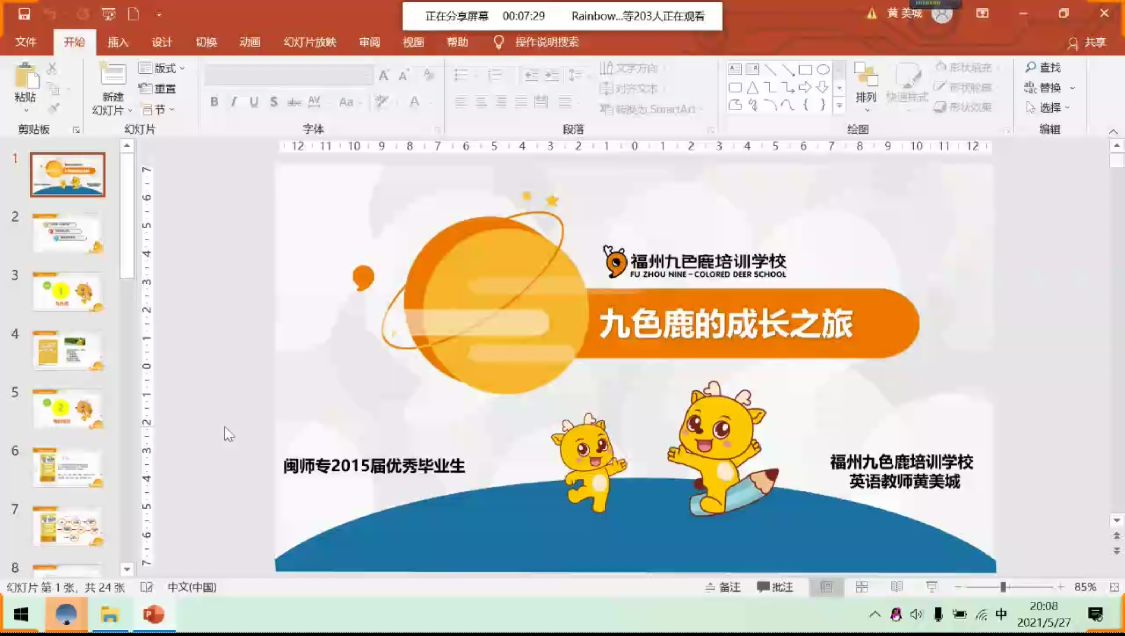
Task: Open Reading View from status bar
Action: click(896, 587)
